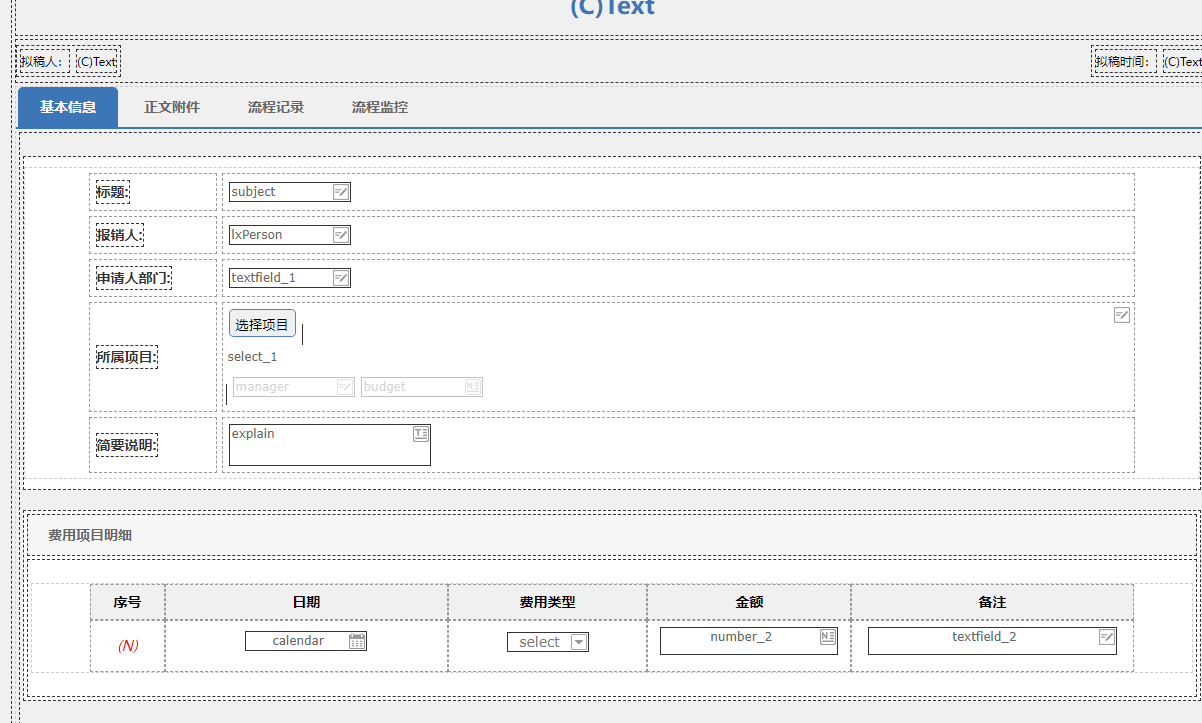The width and height of the screenshot is (1202, 723).
Task: Select the 所属项目 label
Action: point(127,357)
